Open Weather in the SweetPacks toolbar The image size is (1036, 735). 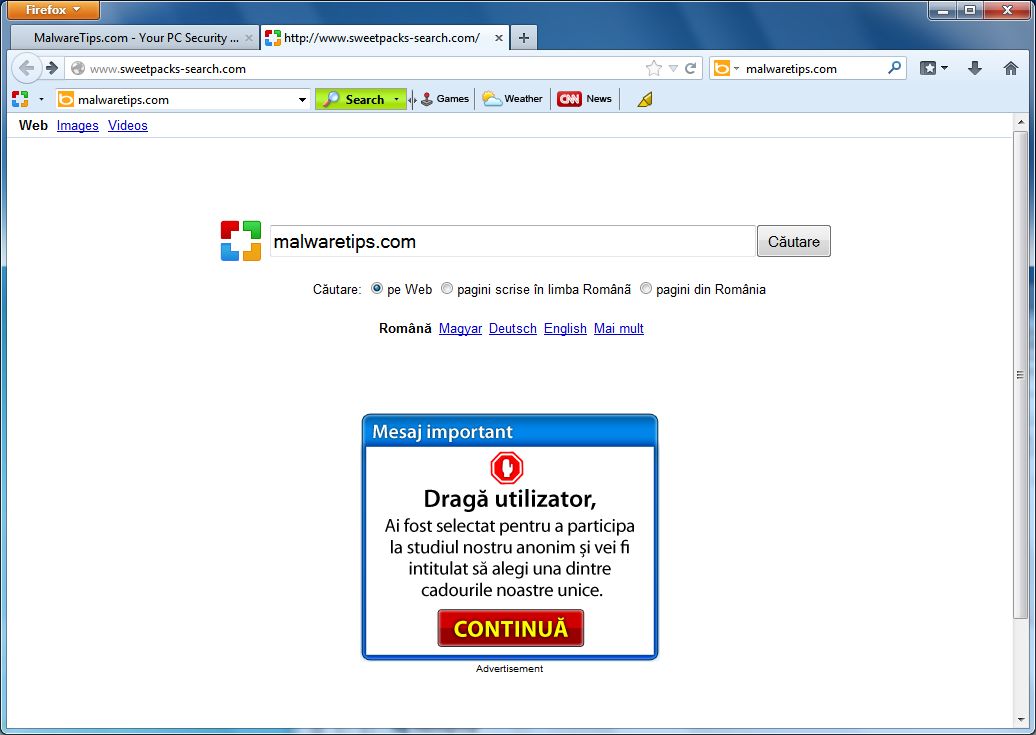click(512, 99)
